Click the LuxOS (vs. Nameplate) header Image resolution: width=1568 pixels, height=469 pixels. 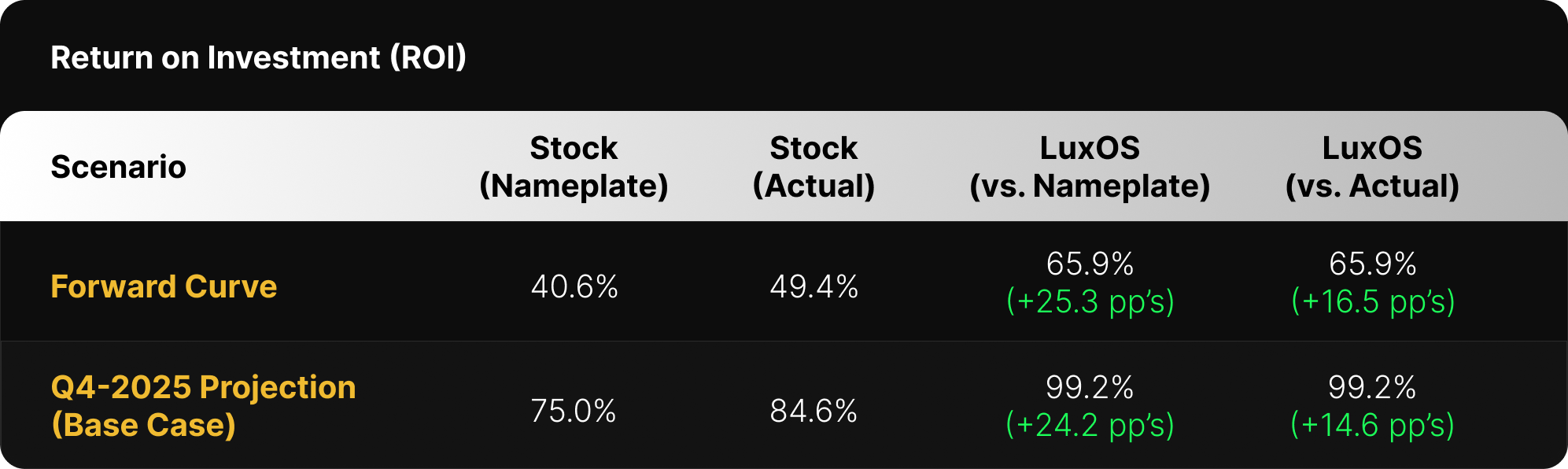1090,167
